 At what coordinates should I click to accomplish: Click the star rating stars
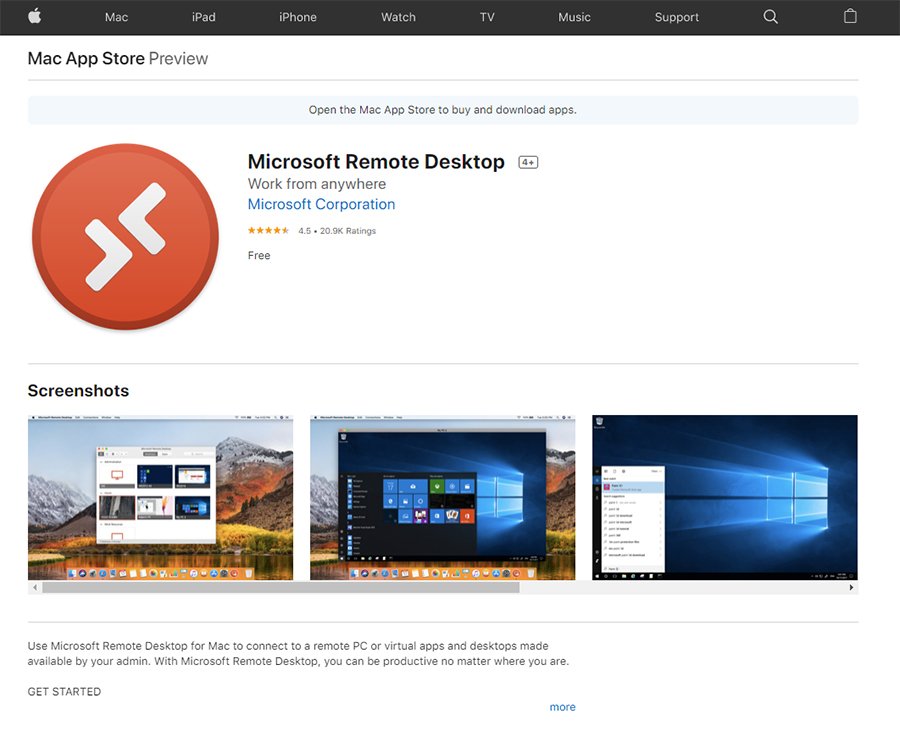point(267,229)
